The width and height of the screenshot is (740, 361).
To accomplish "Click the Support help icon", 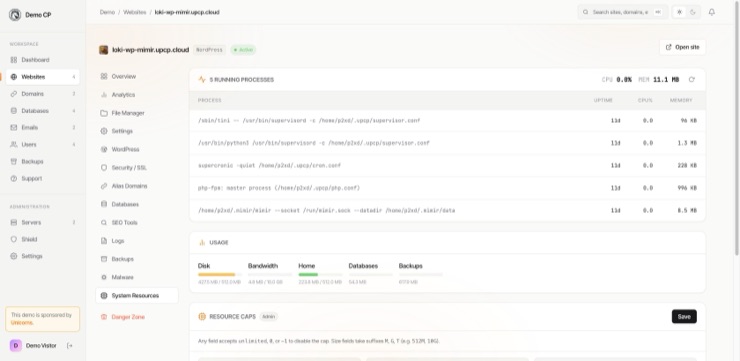I will (14, 178).
